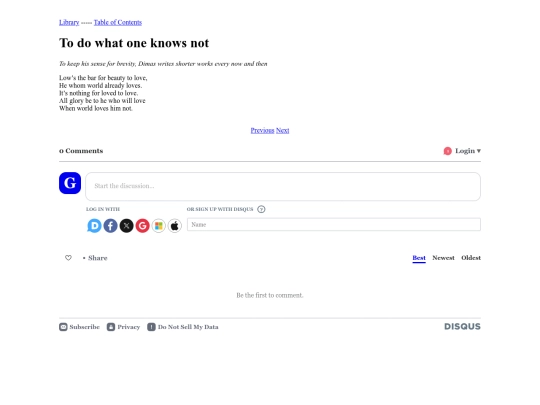Log in with the Apple icon
This screenshot has width=540, height=405.
point(175,226)
